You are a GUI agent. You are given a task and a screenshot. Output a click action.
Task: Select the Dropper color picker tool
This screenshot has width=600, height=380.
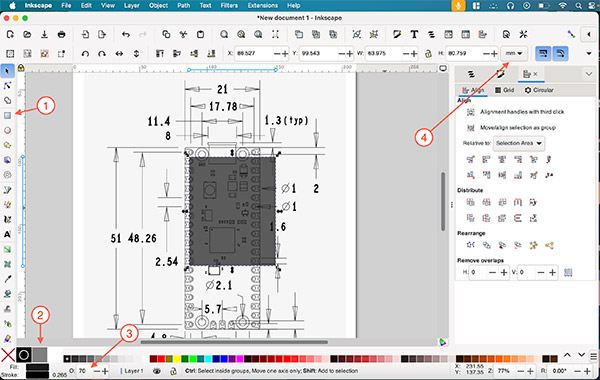coord(7,279)
